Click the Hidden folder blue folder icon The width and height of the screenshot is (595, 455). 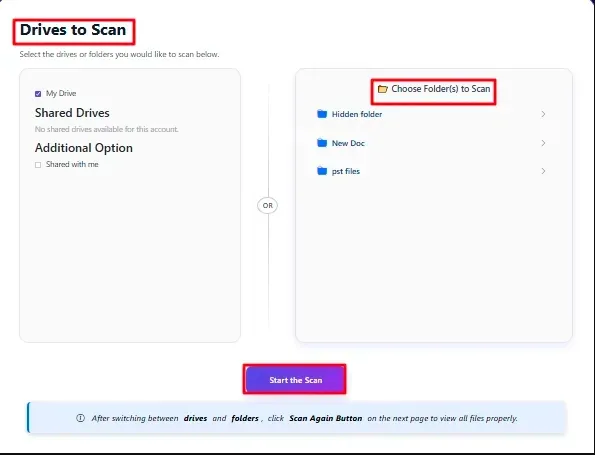(x=322, y=114)
